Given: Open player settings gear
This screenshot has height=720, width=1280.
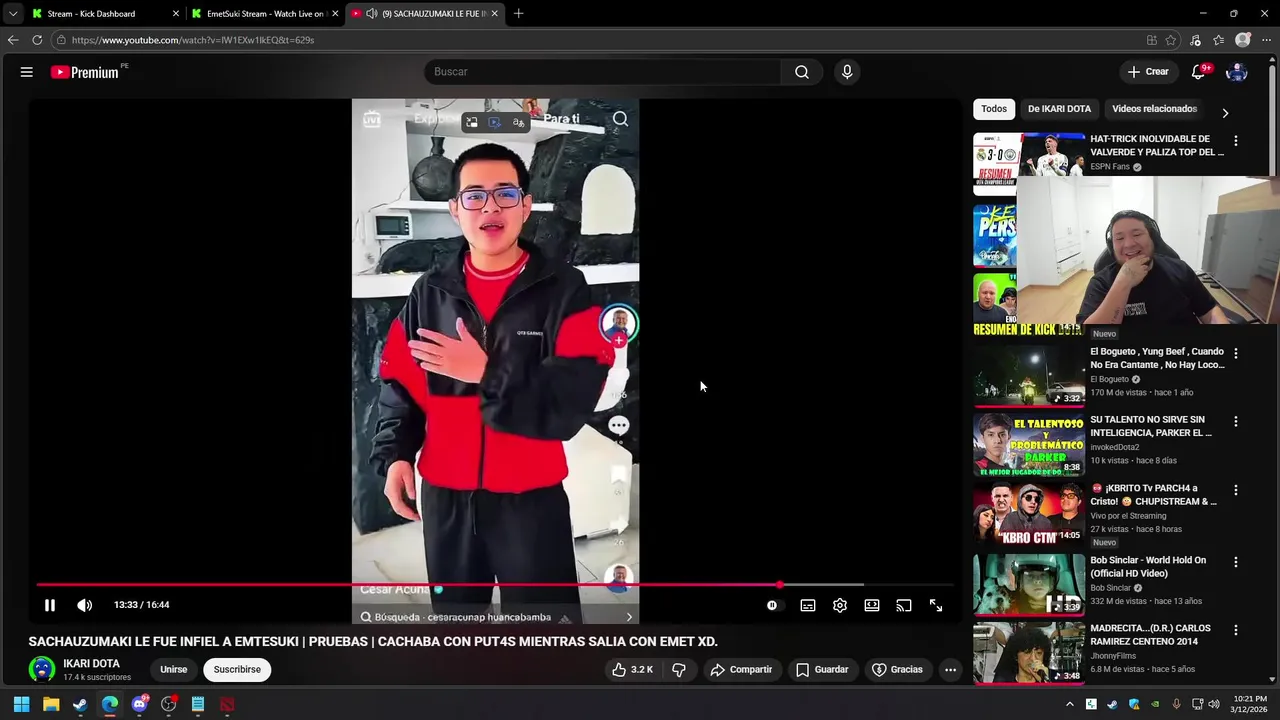Looking at the screenshot, I should [840, 605].
